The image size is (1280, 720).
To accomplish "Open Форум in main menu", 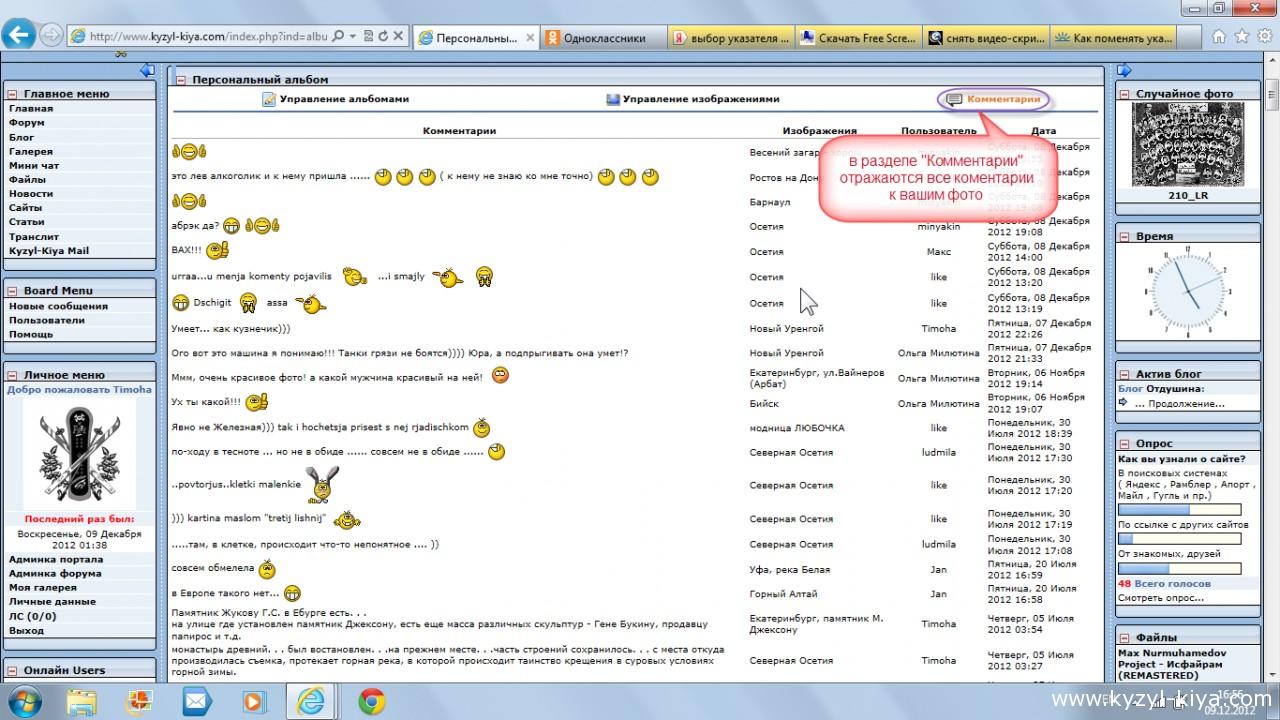I will click(27, 123).
